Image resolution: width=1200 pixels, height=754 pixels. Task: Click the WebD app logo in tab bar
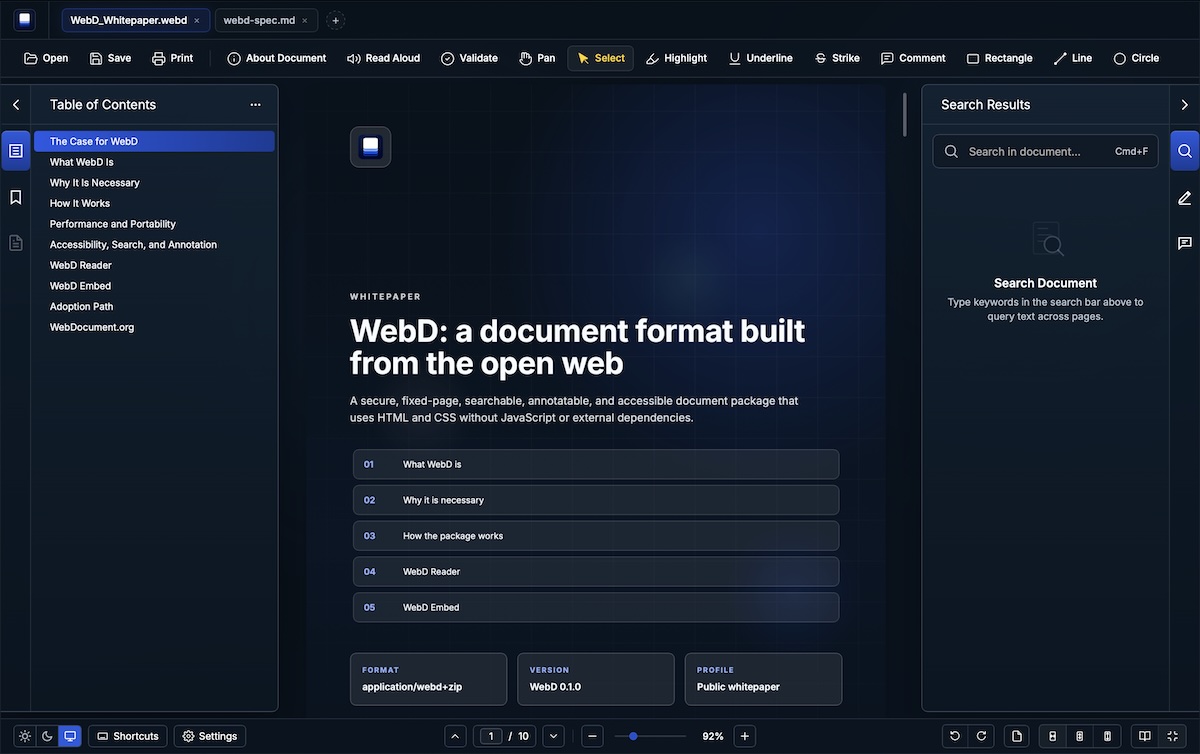(x=24, y=20)
